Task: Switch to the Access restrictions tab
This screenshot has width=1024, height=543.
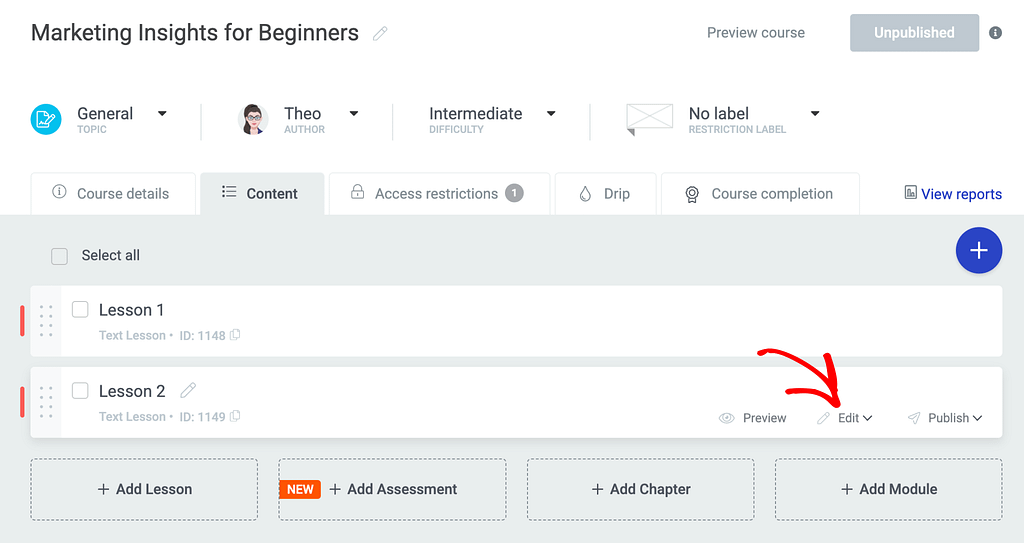Action: pos(438,194)
